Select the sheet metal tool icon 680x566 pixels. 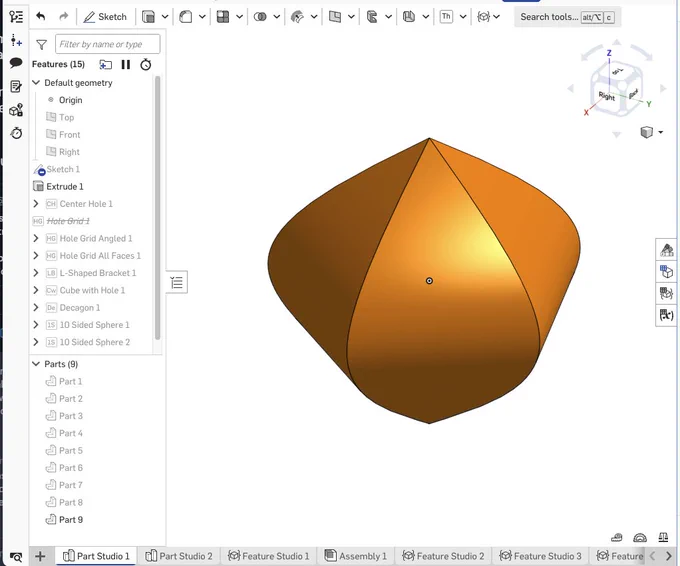tap(372, 17)
